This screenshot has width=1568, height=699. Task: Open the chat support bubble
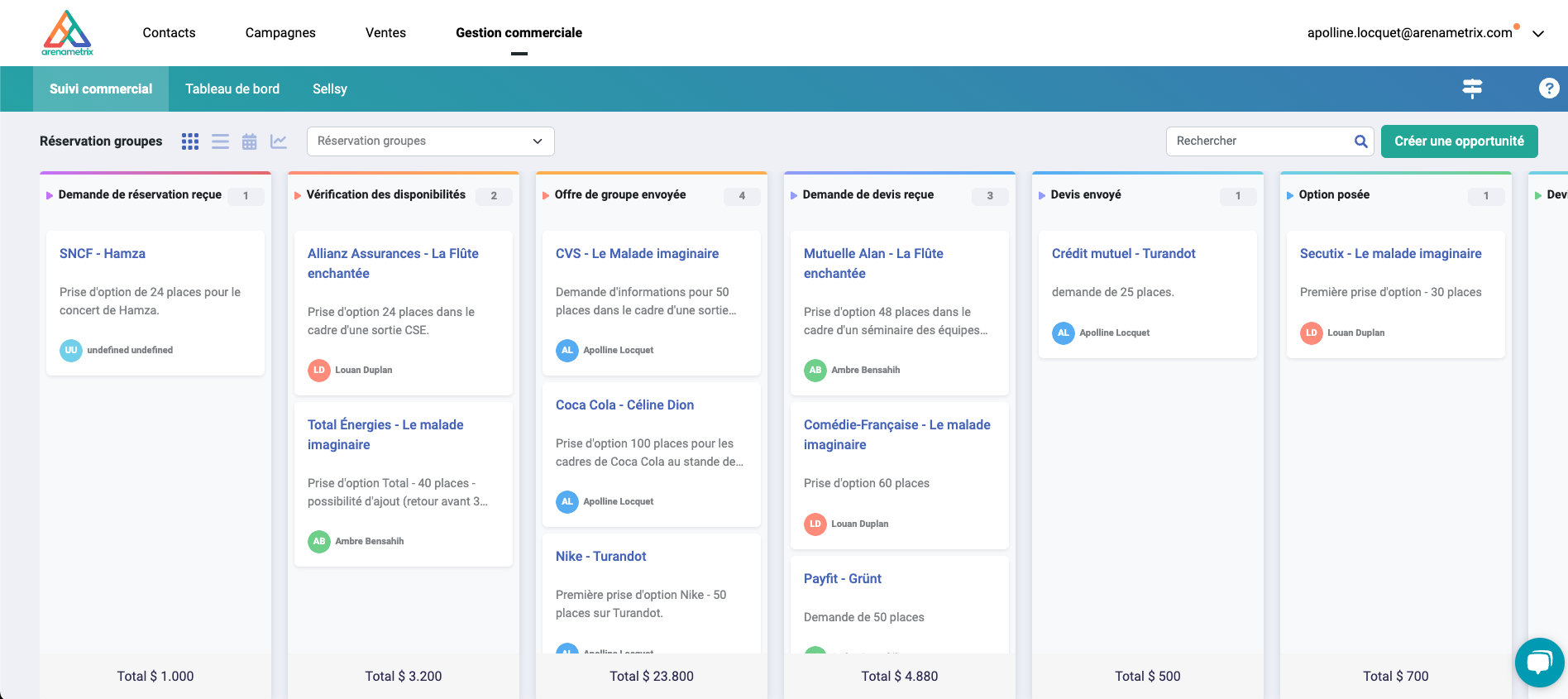[x=1540, y=663]
